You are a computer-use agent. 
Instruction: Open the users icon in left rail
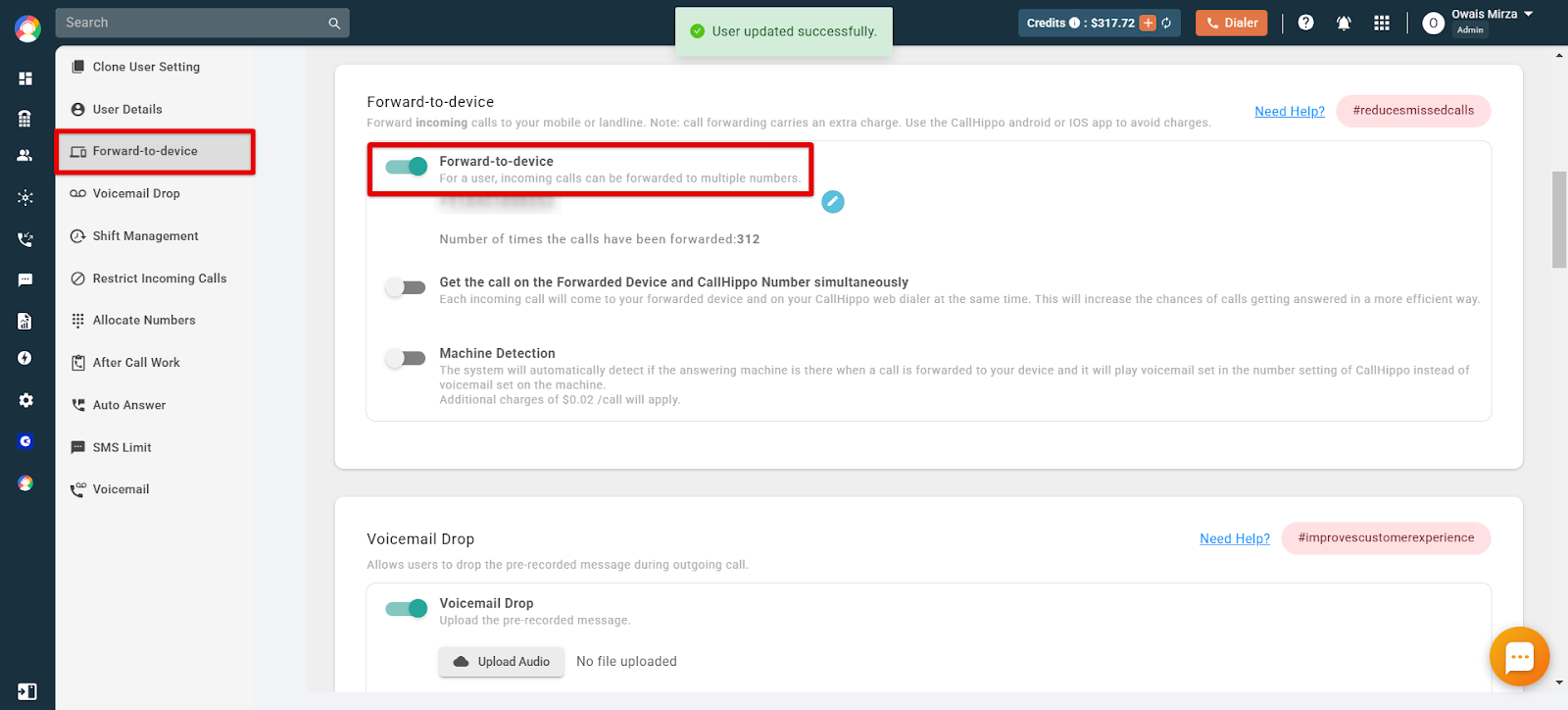25,155
